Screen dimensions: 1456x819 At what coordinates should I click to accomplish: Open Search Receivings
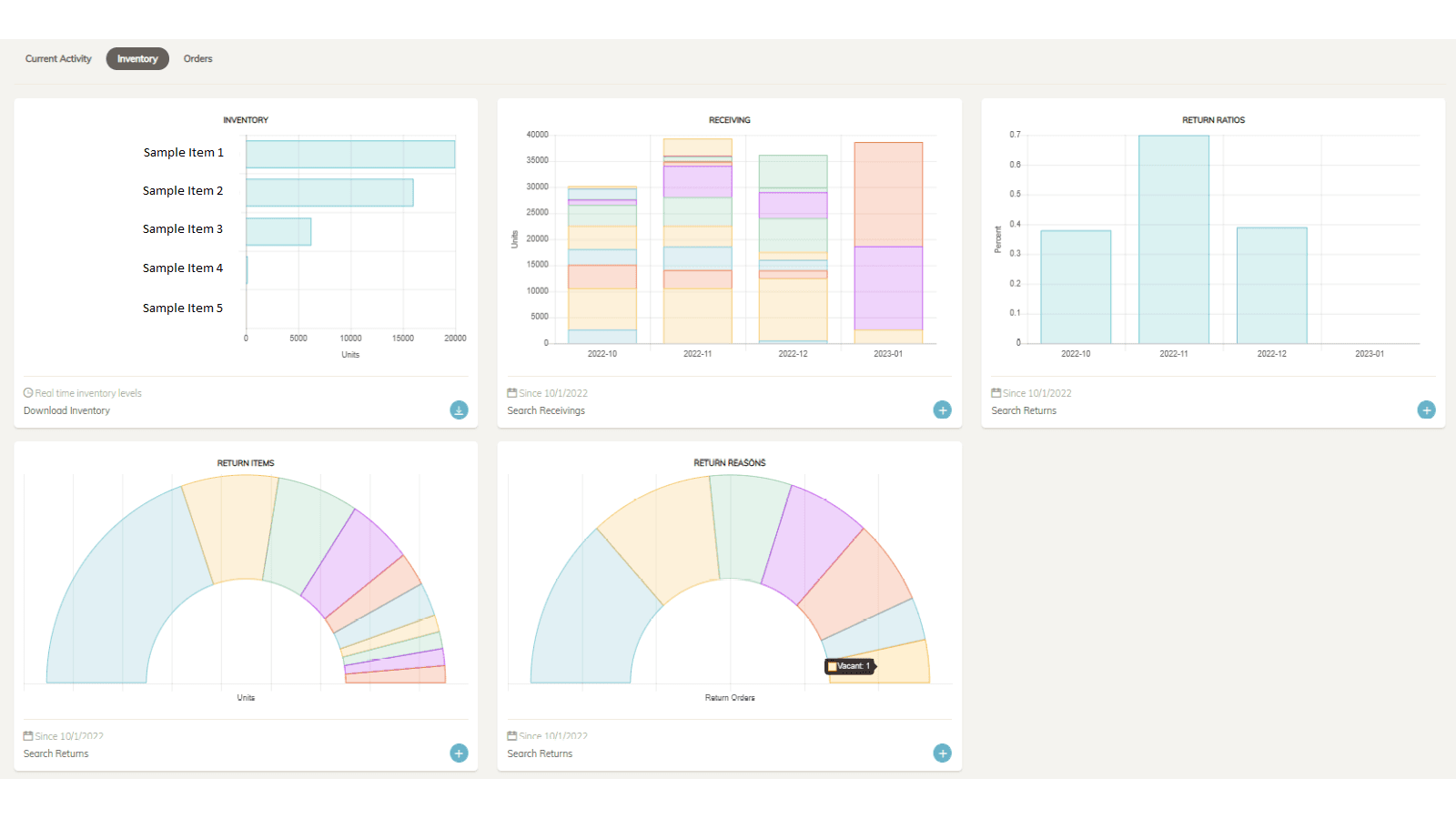coord(546,410)
